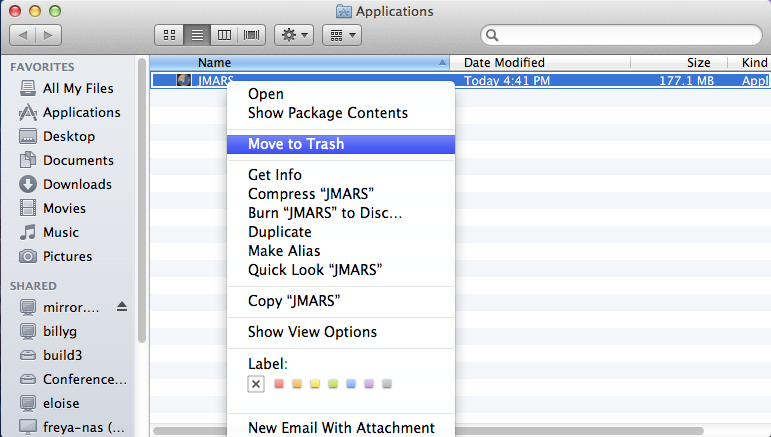Go back with the left arrow button
Image resolution: width=771 pixels, height=437 pixels.
point(23,35)
